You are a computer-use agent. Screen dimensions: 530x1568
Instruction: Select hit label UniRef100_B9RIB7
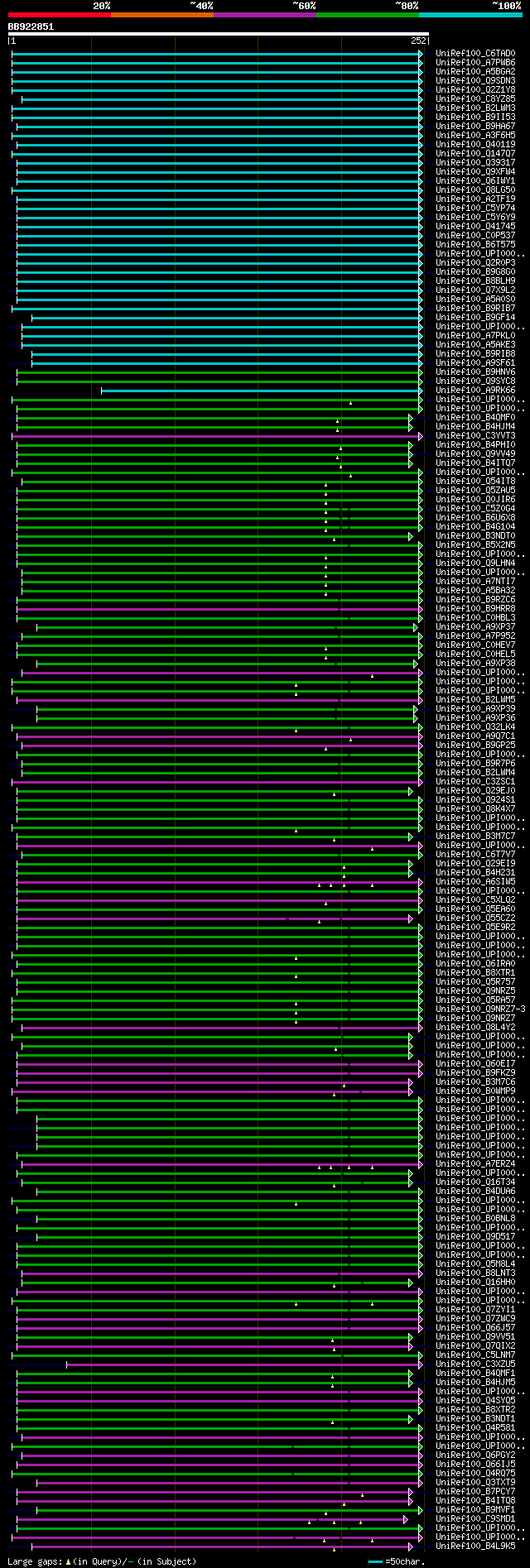[x=475, y=309]
